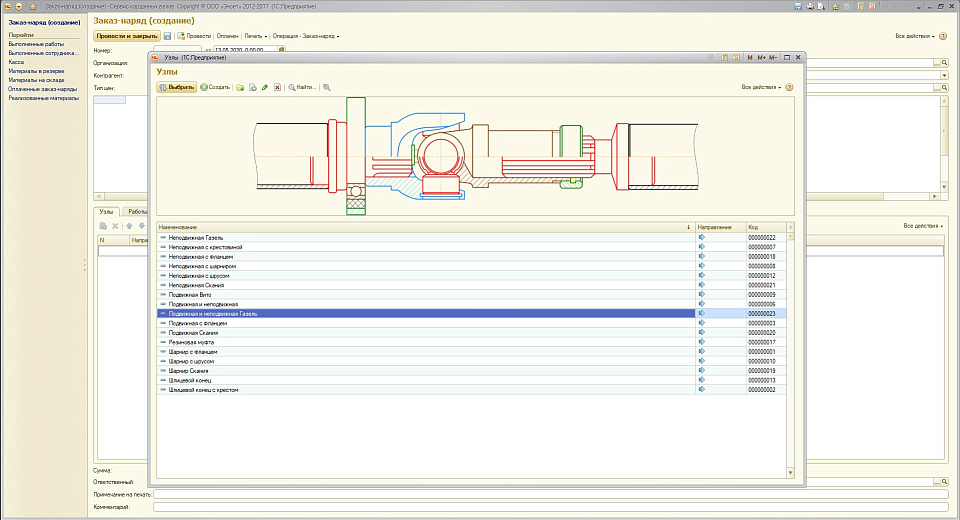Open the Найти search in Узлы toolbar

(302, 87)
